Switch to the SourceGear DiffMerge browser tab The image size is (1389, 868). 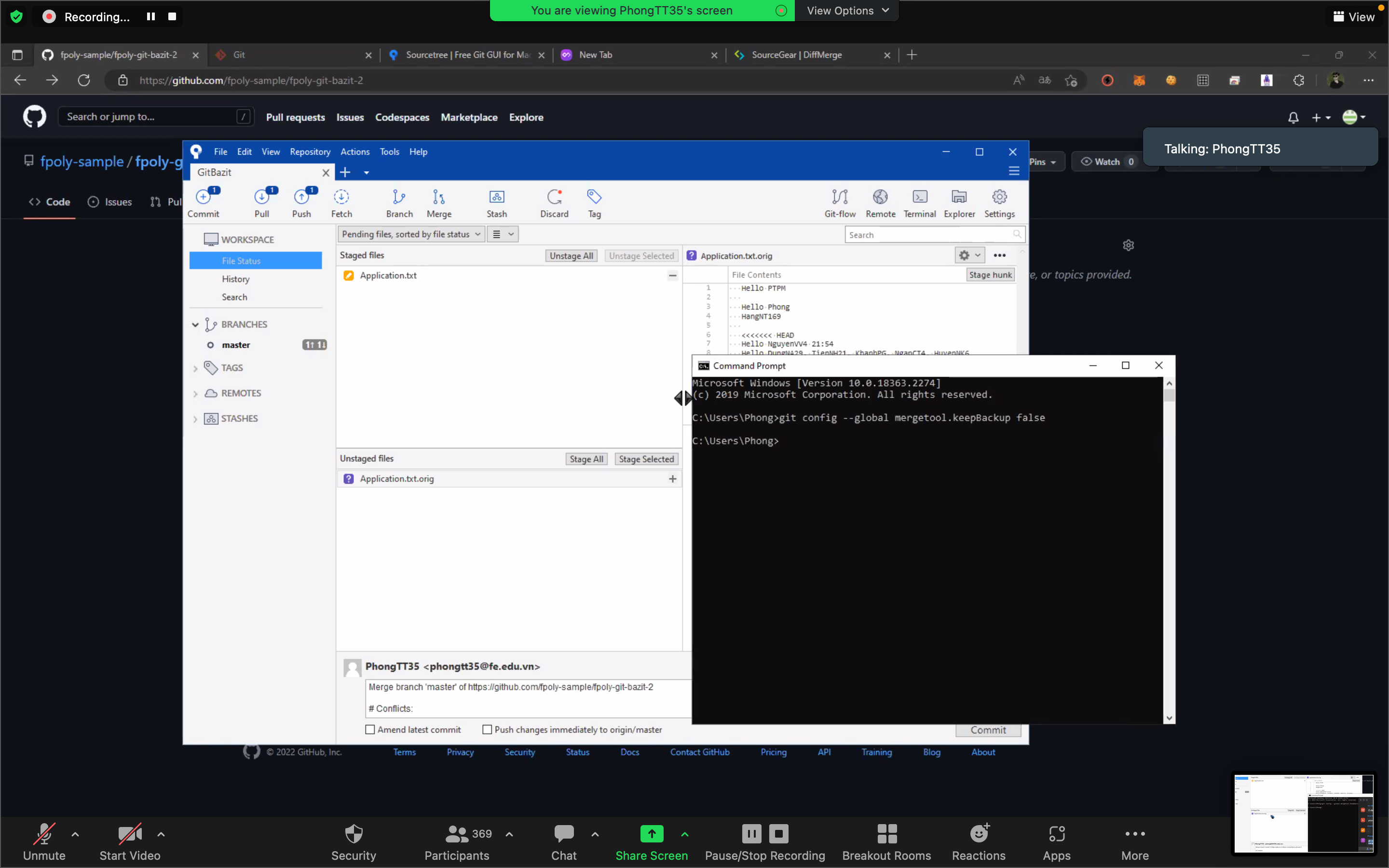pos(812,55)
